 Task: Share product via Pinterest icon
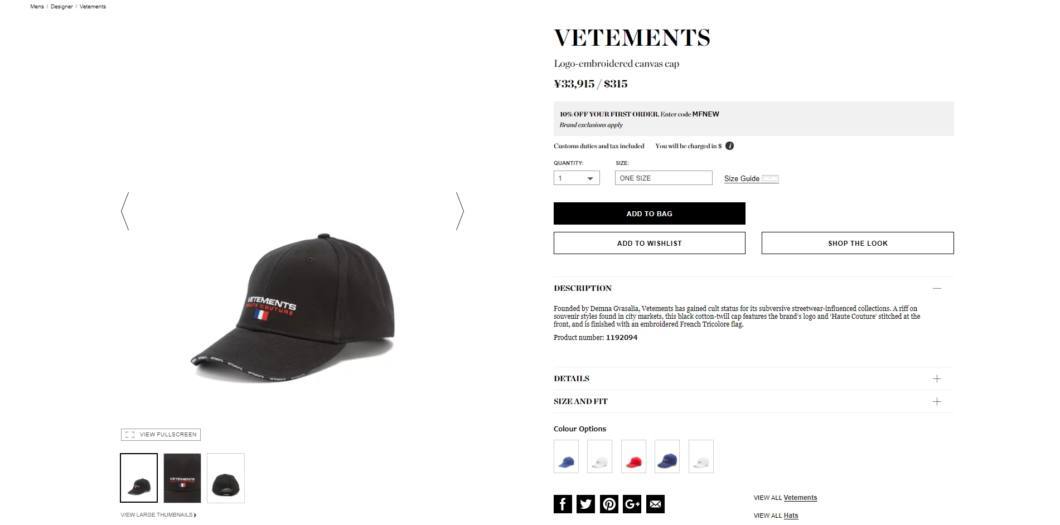(609, 504)
